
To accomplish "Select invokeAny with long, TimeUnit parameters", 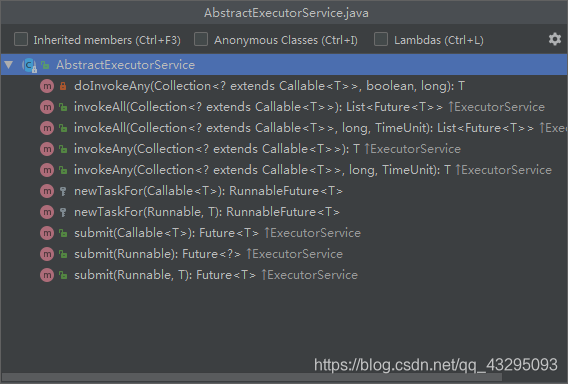I will [x=313, y=170].
